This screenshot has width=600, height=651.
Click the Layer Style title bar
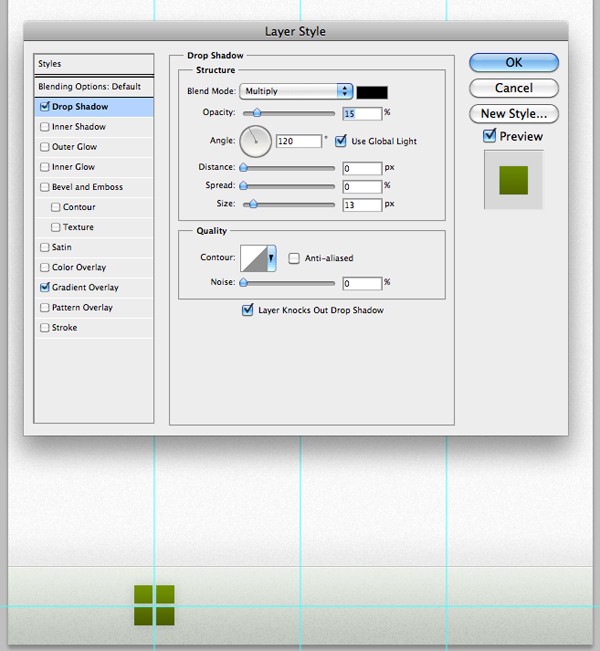296,31
